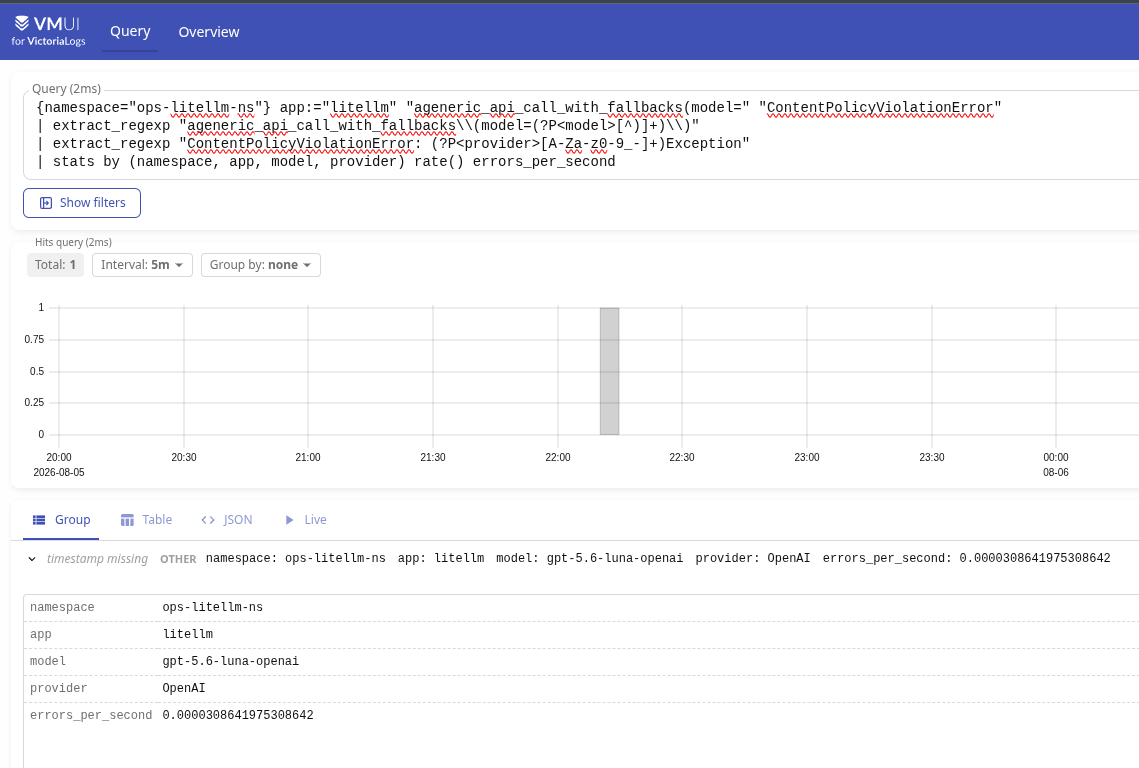The image size is (1139, 768).
Task: Switch to the JSON results tab
Action: pyautogui.click(x=227, y=520)
